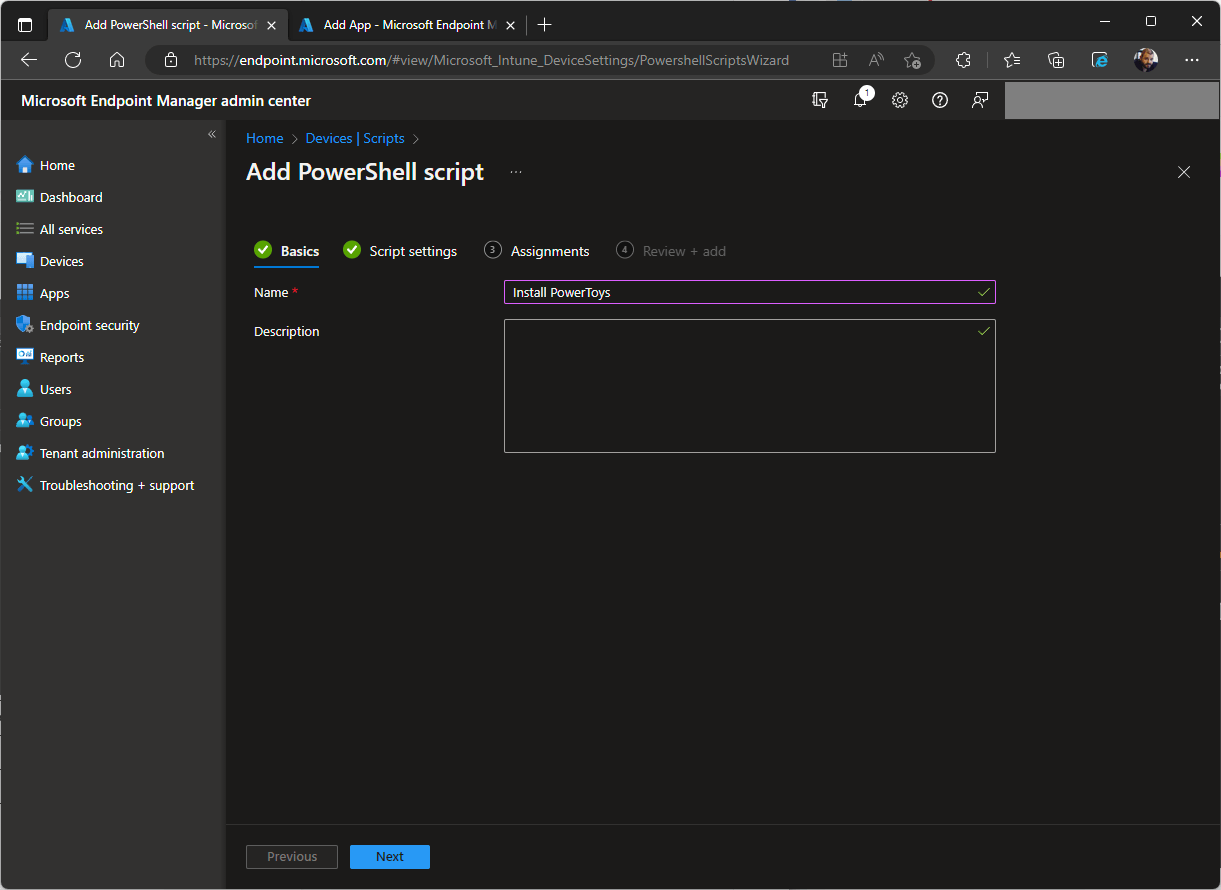Click the Read aloud icon in address bar
The image size is (1221, 890).
coord(876,60)
